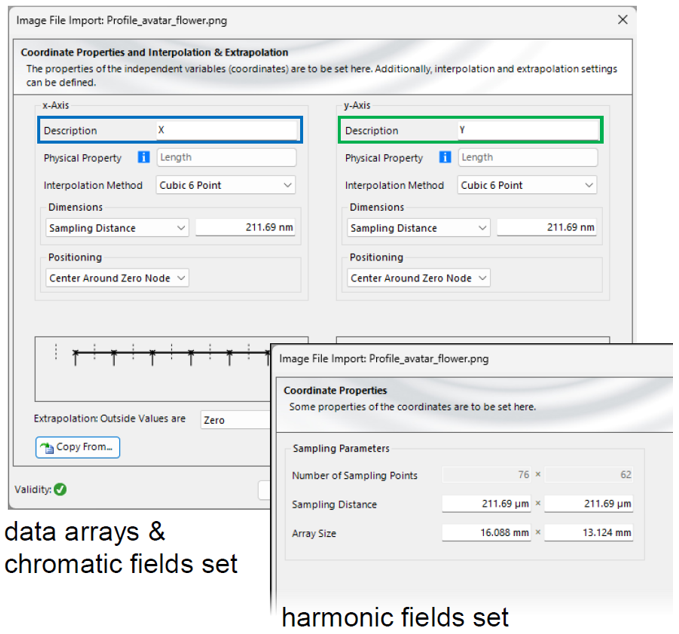Expand y-Axis Sampling Distance dimension dropdown
The height and width of the screenshot is (634, 679).
point(419,228)
